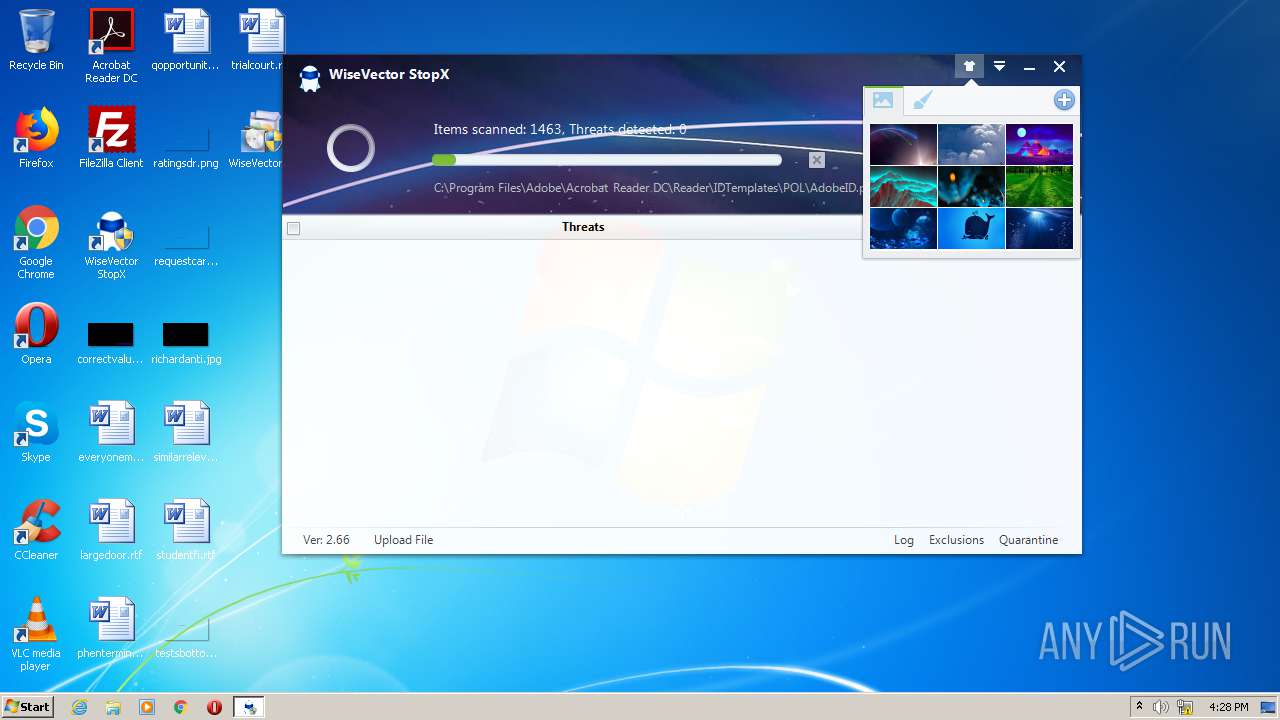Stop the scan with the X button
Image resolution: width=1280 pixels, height=720 pixels.
point(817,160)
